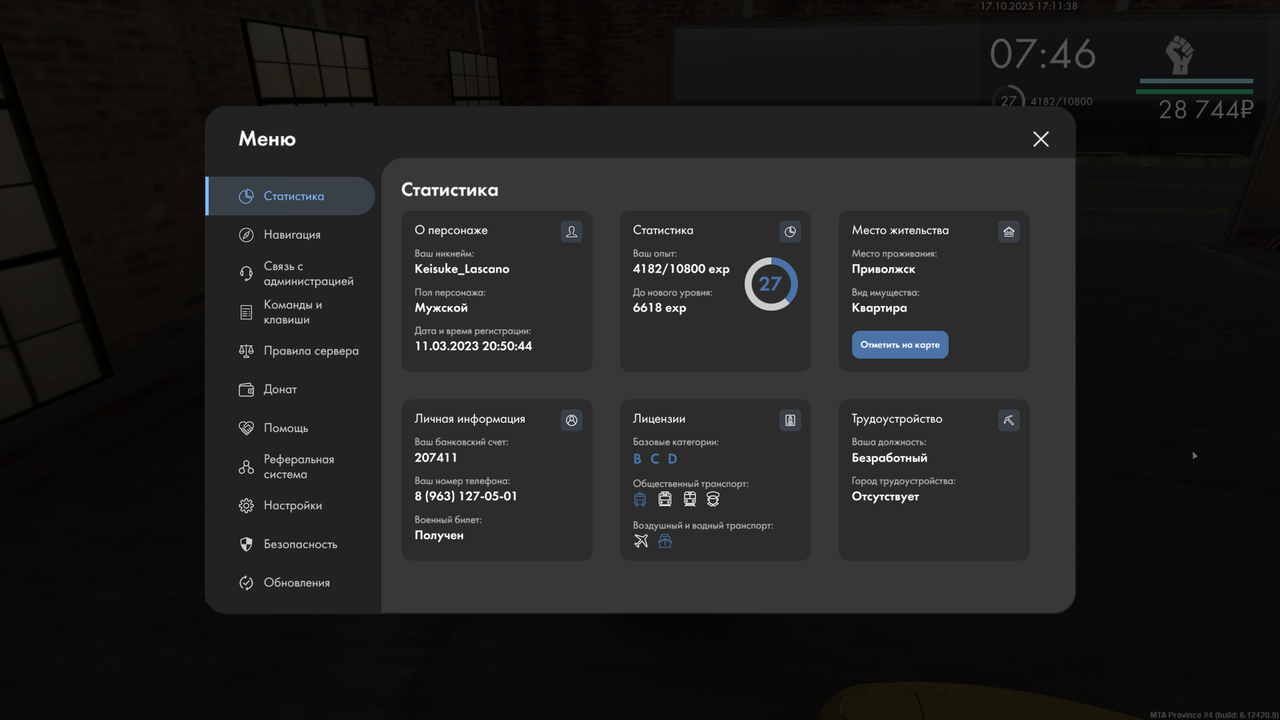Click the employment city Отсутствует
This screenshot has height=720, width=1280.
[x=886, y=497]
